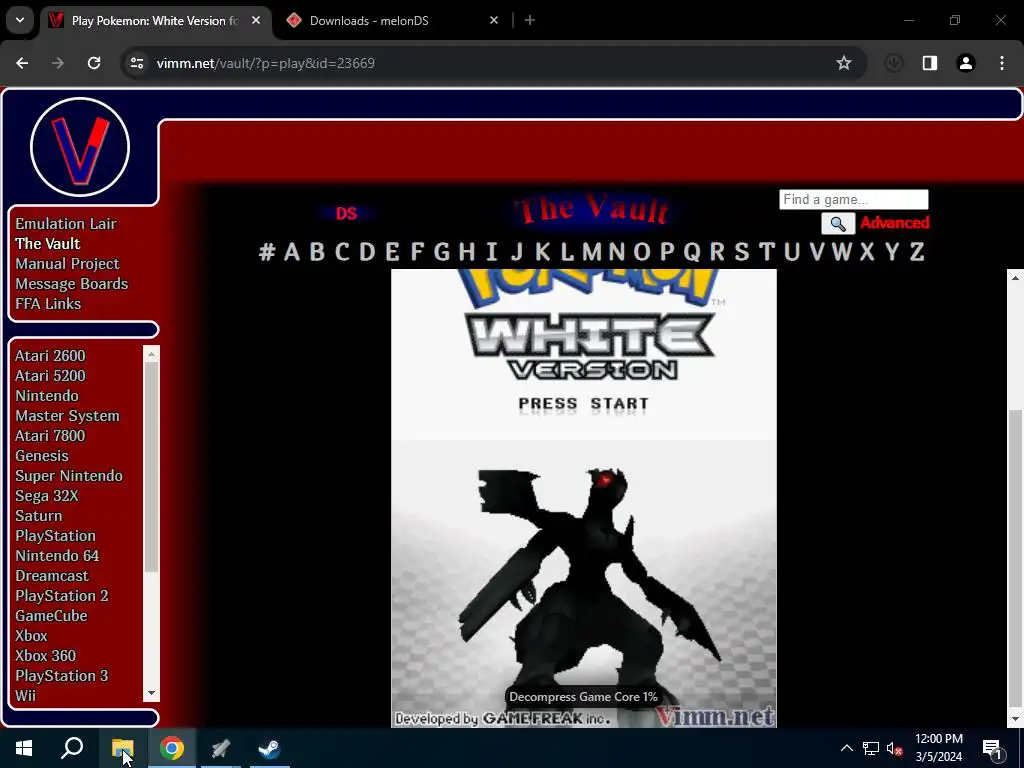This screenshot has height=768, width=1024.
Task: Select Master System in systems list
Action: point(67,416)
